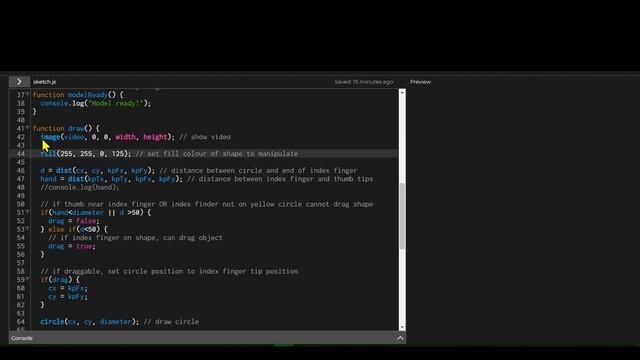
Task: Click 'cy = kpFy' on line 61
Action: pyautogui.click(x=68, y=296)
